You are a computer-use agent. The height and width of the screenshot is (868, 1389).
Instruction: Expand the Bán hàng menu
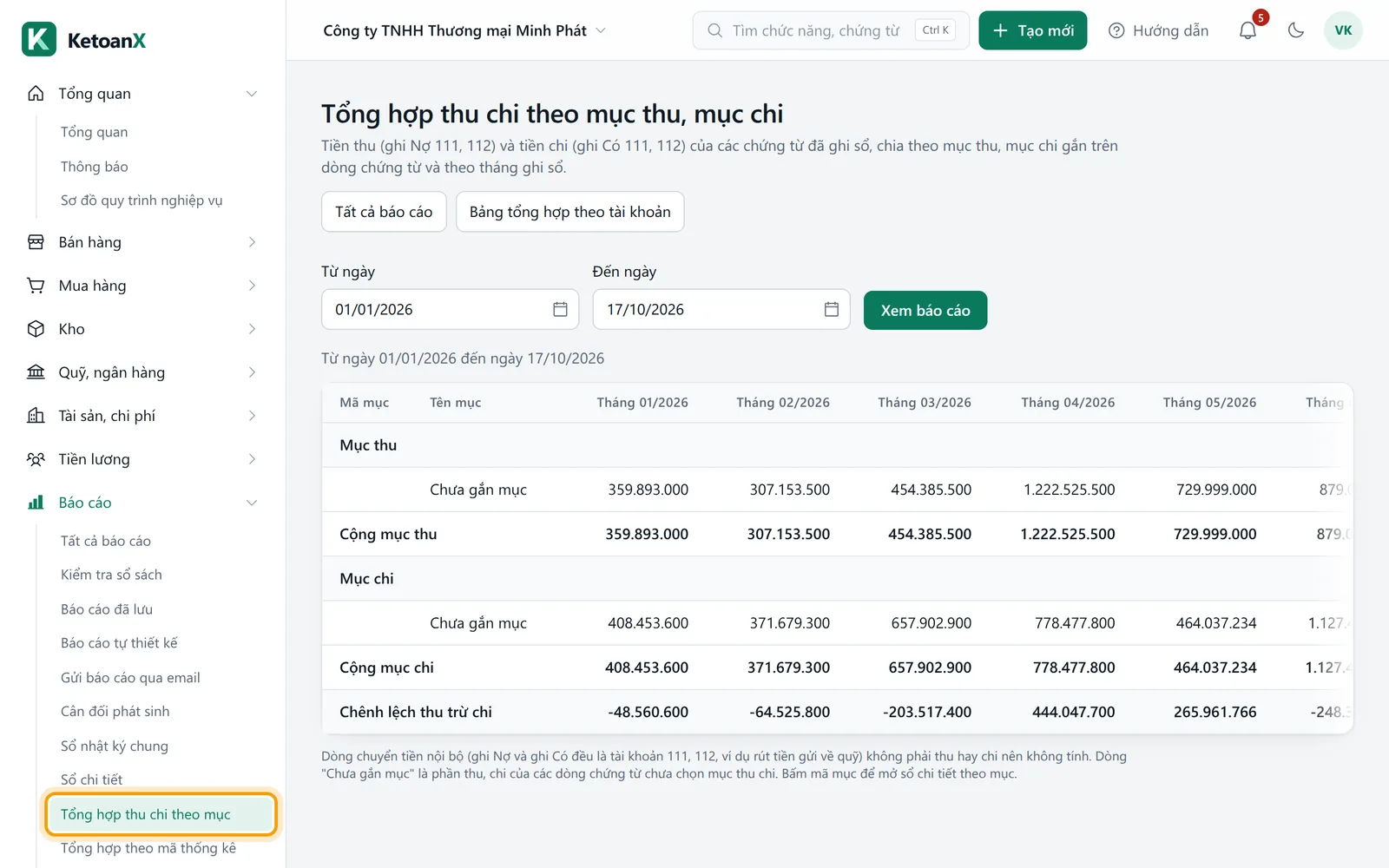(142, 242)
